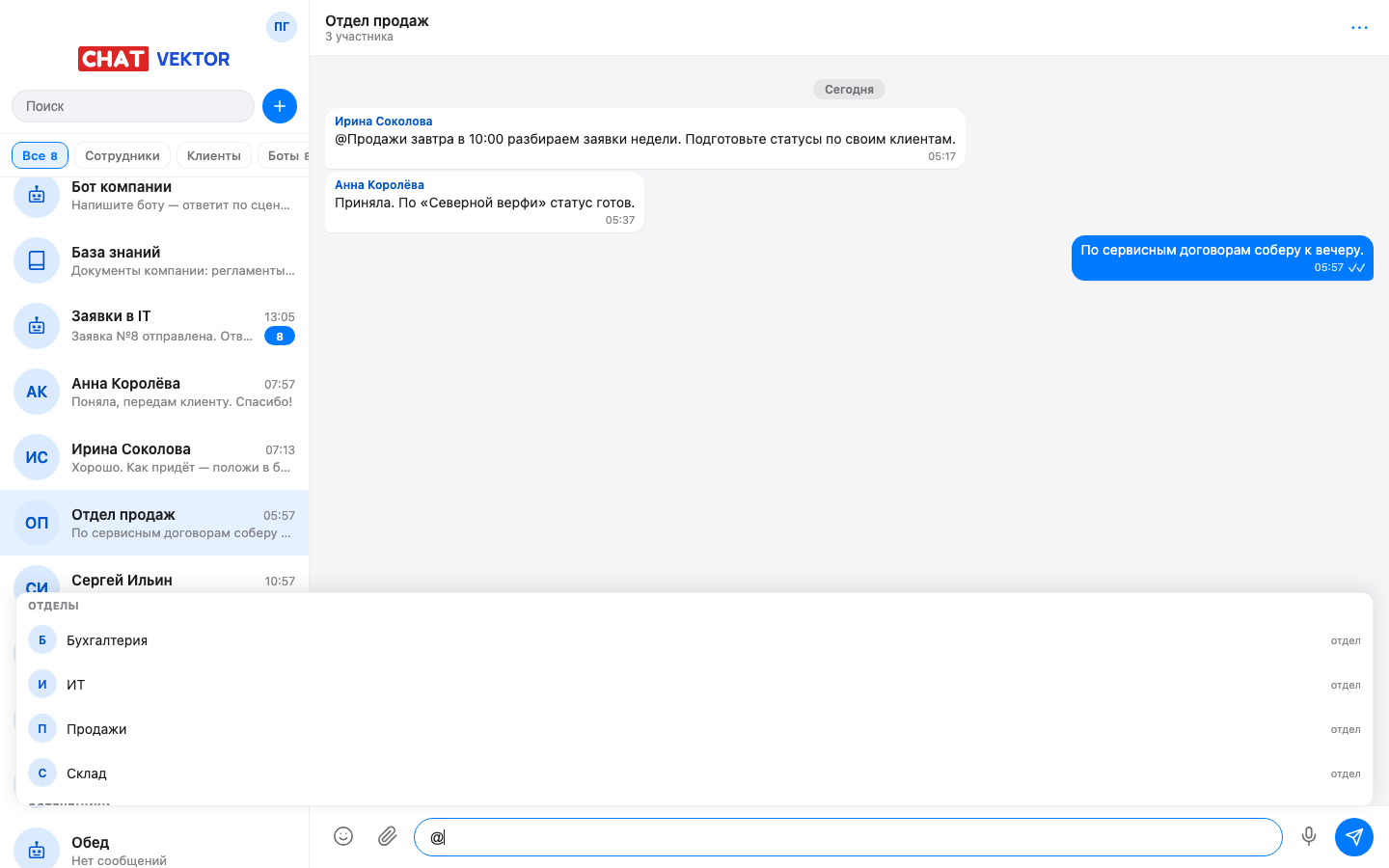Click the CHAT VEKTOR logo
The image size is (1389, 868).
[154, 59]
